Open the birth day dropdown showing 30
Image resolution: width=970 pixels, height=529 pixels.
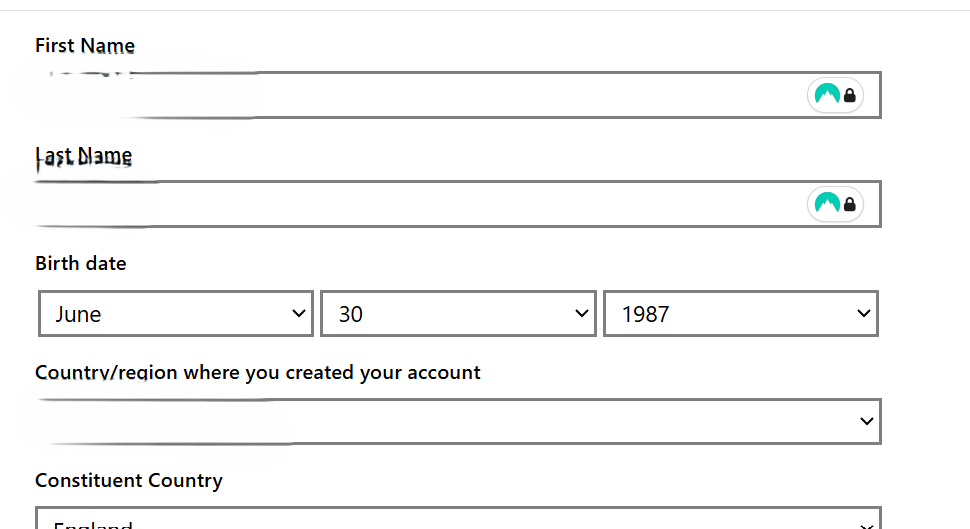click(x=458, y=314)
